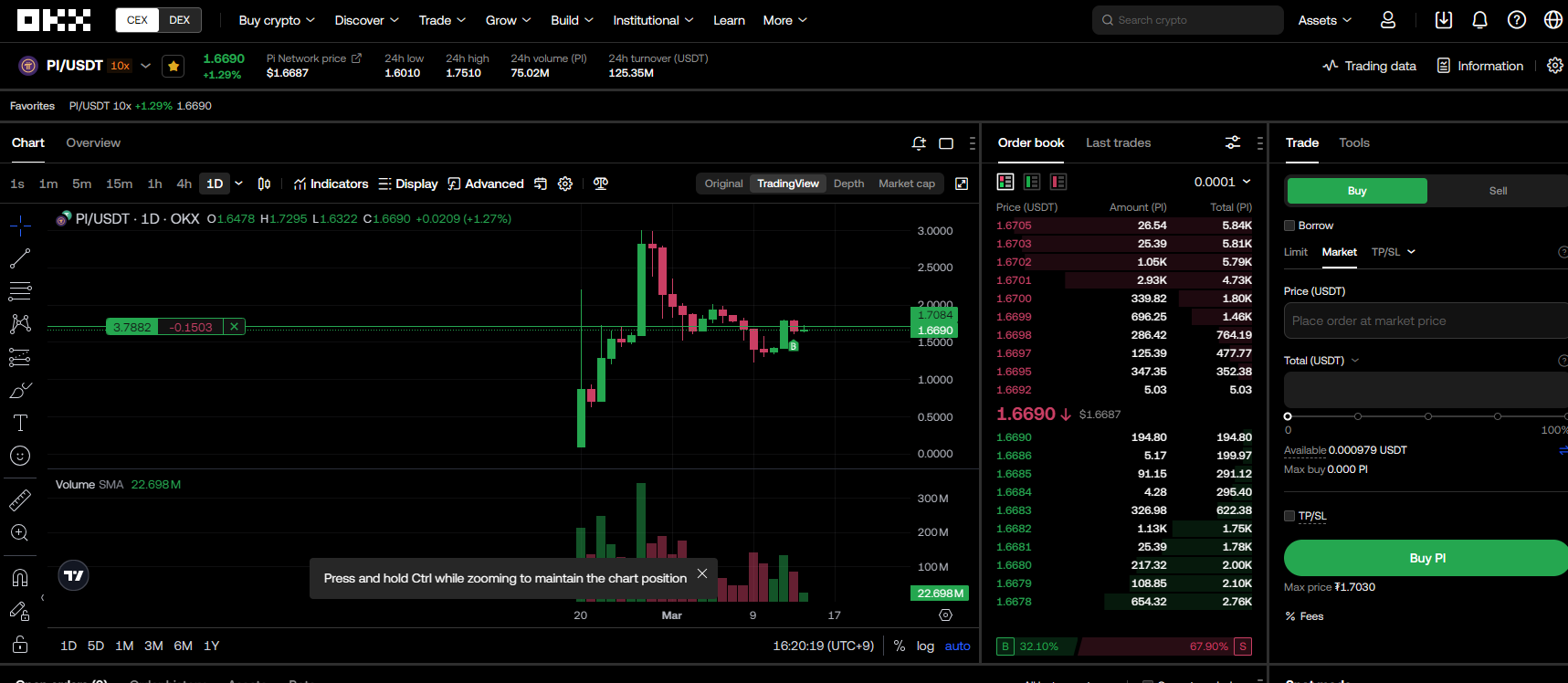Switch to the Last trades tab
This screenshot has width=1568, height=683.
coord(1118,143)
